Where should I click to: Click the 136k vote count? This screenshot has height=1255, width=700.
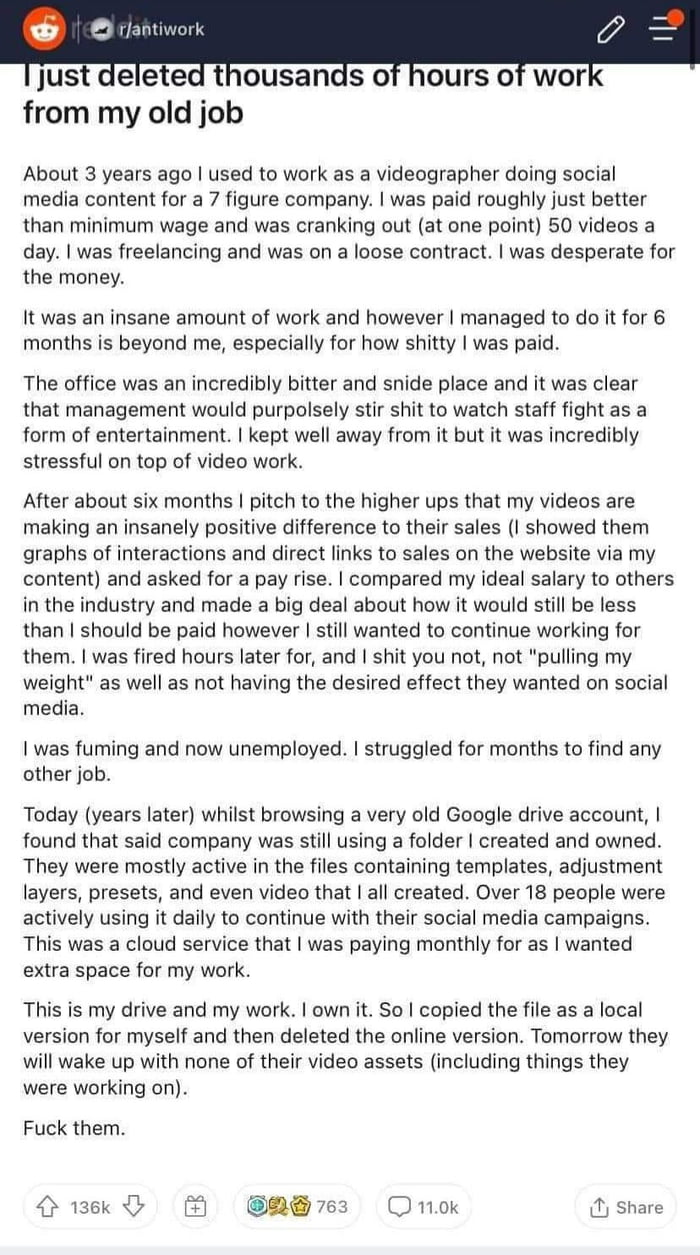point(90,1207)
